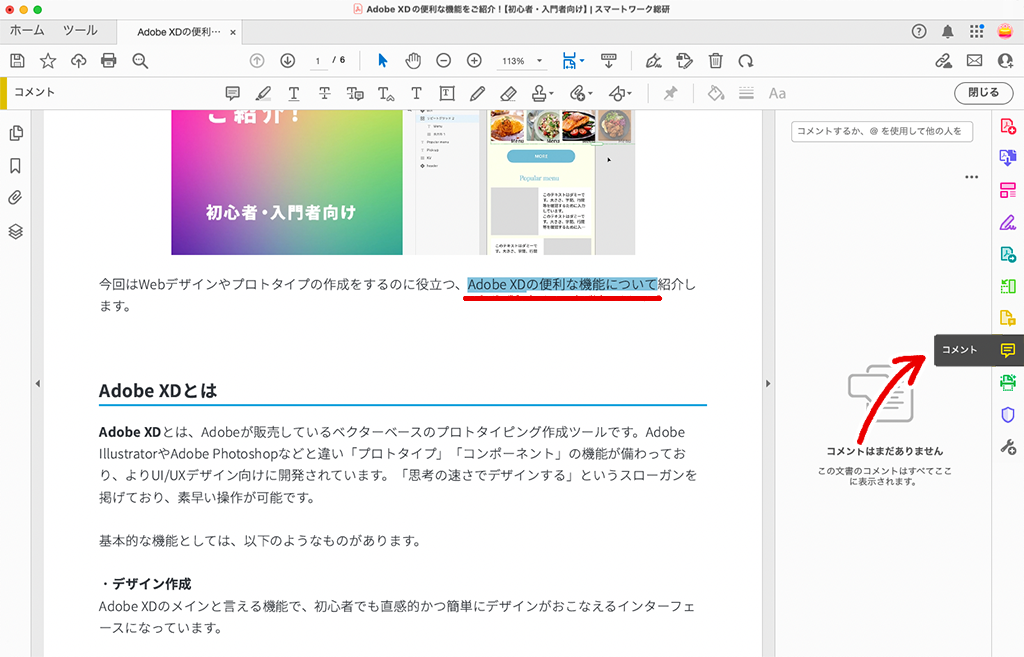
Task: Click the page number field showing 1
Action: click(x=318, y=61)
